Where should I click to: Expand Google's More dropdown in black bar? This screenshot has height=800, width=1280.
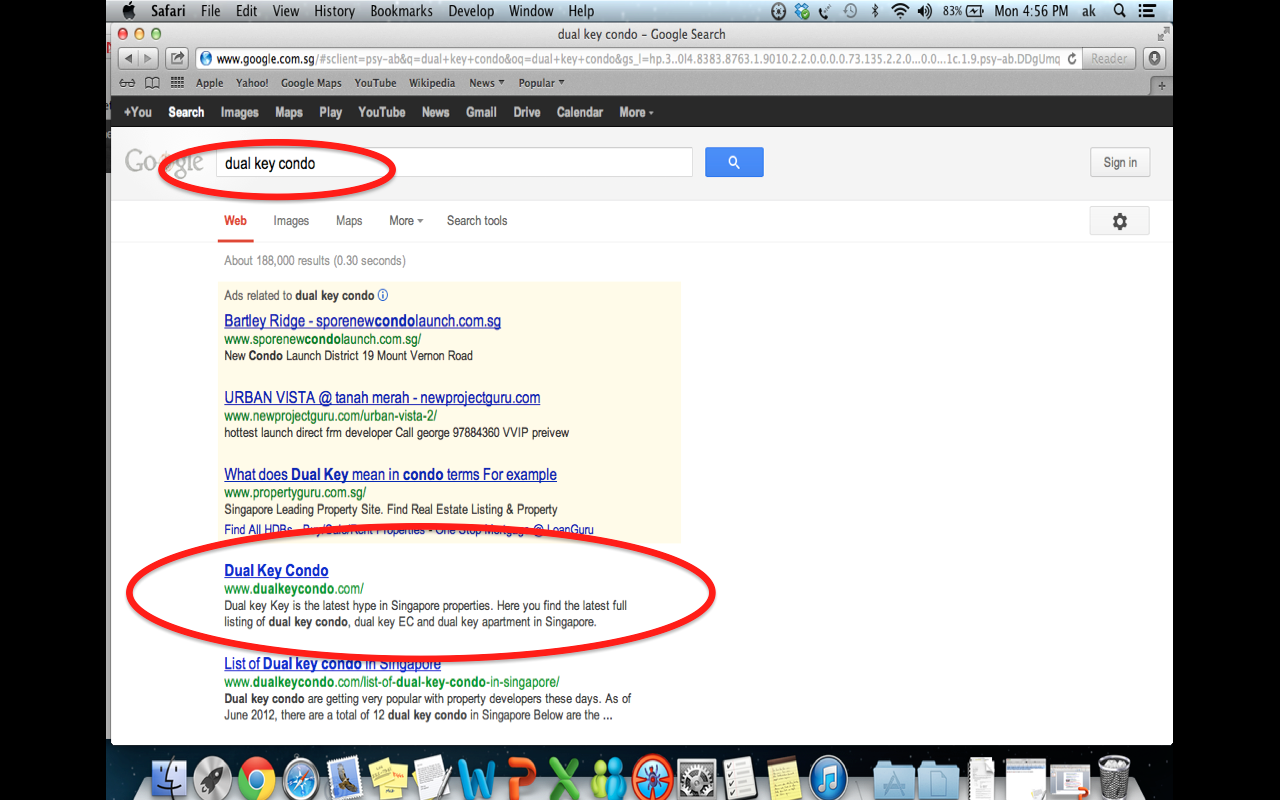(636, 112)
